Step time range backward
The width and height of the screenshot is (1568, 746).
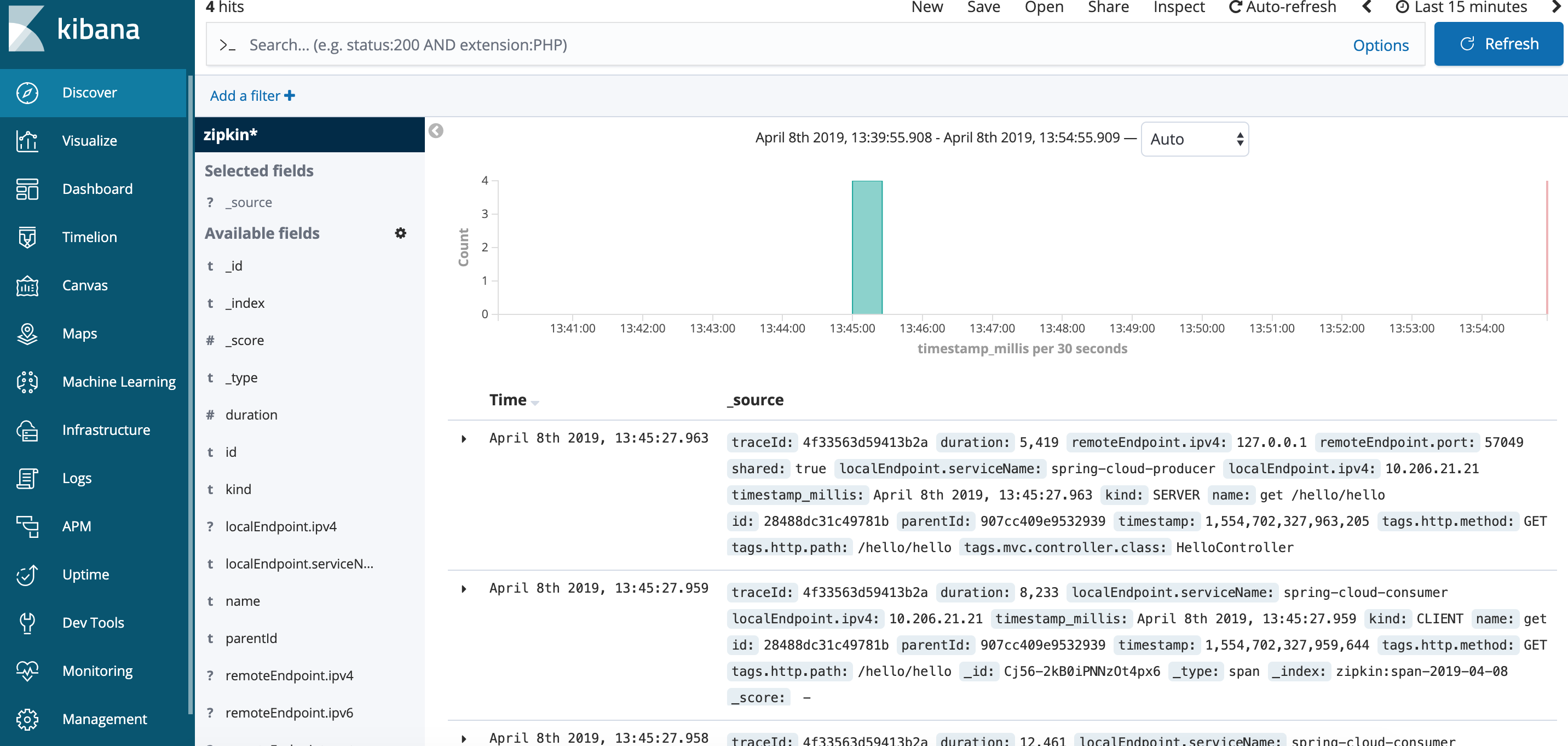pyautogui.click(x=1367, y=7)
